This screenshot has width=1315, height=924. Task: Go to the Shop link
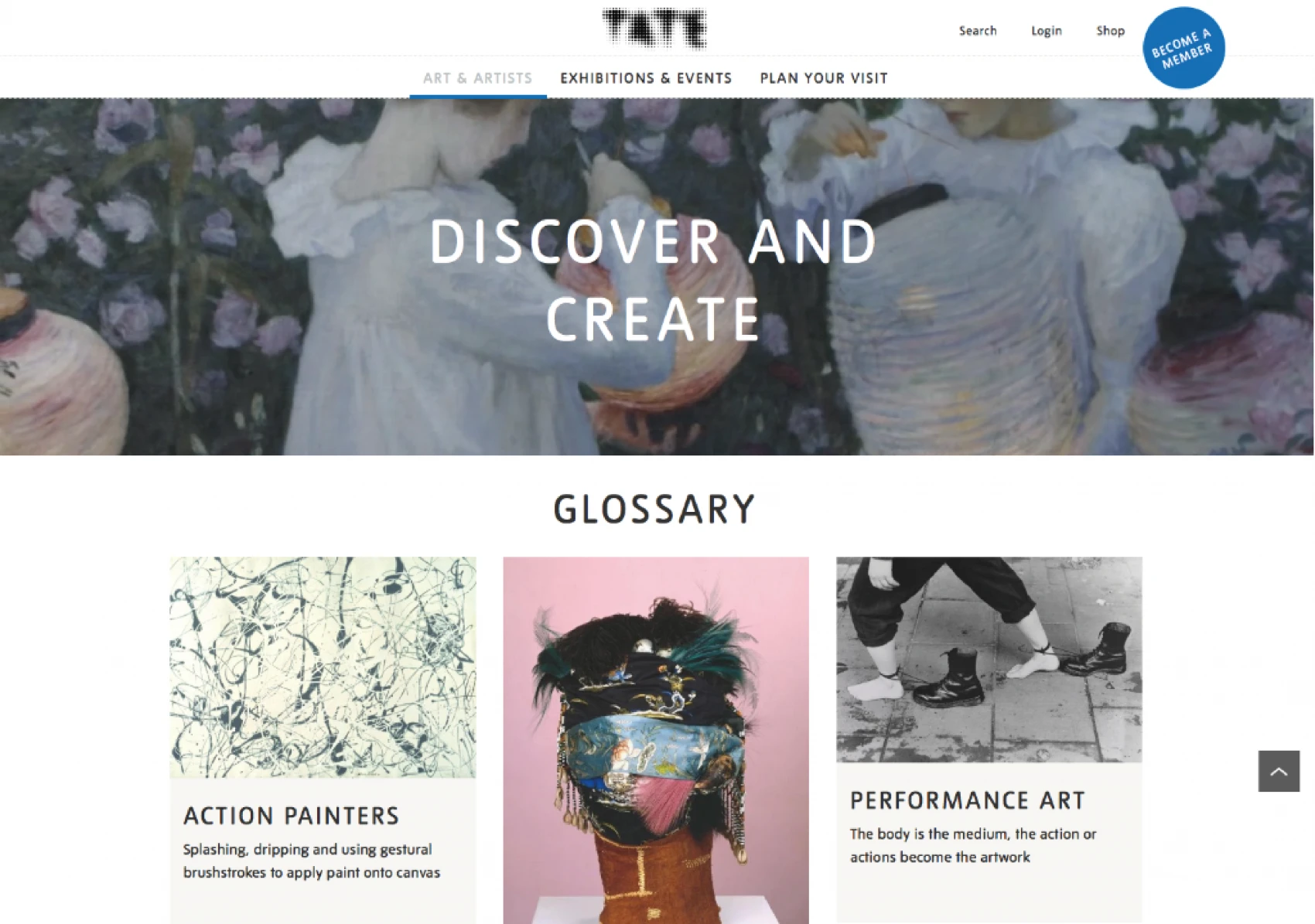click(x=1110, y=31)
